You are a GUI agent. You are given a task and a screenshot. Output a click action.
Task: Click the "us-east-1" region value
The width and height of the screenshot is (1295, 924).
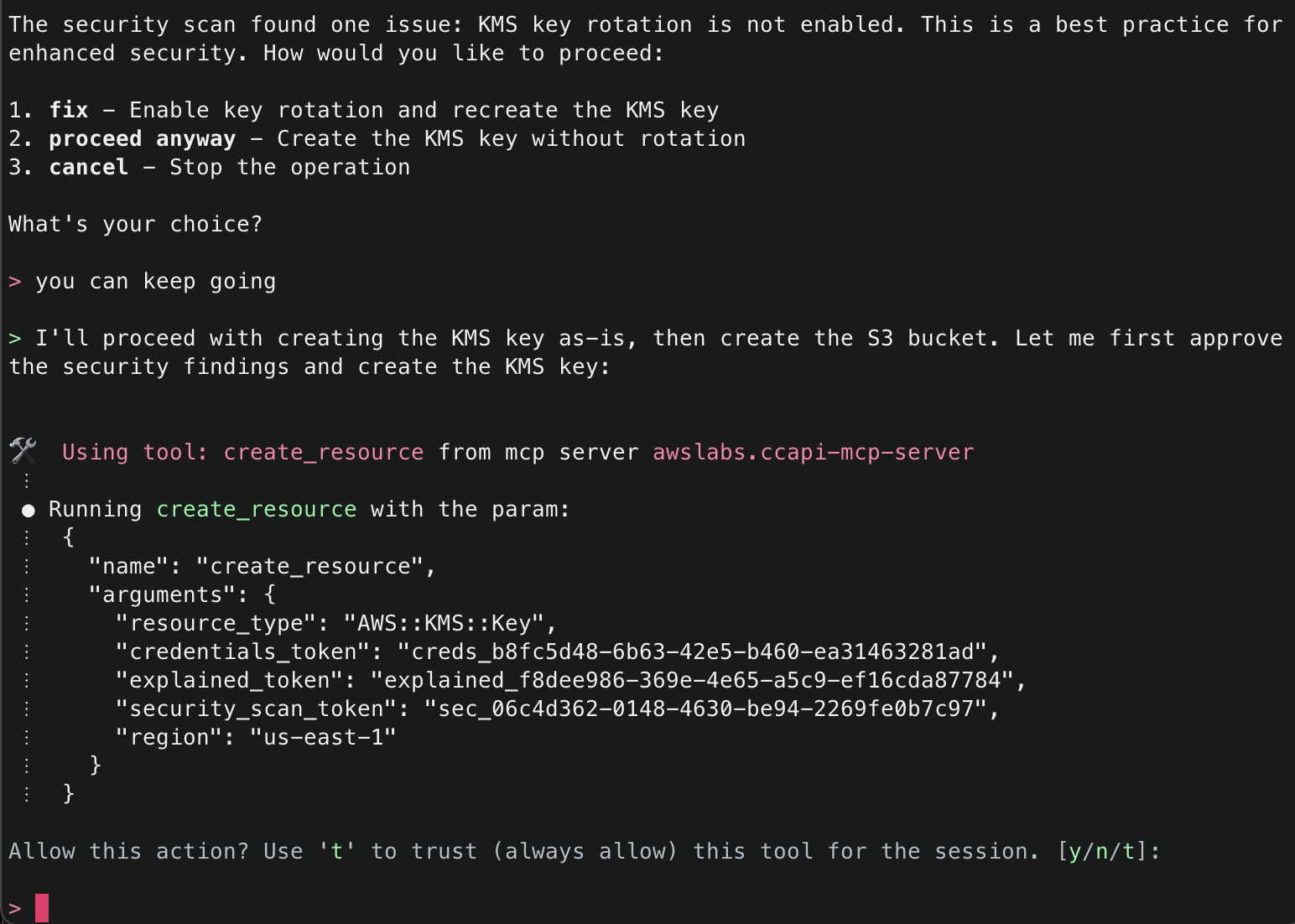click(x=323, y=738)
